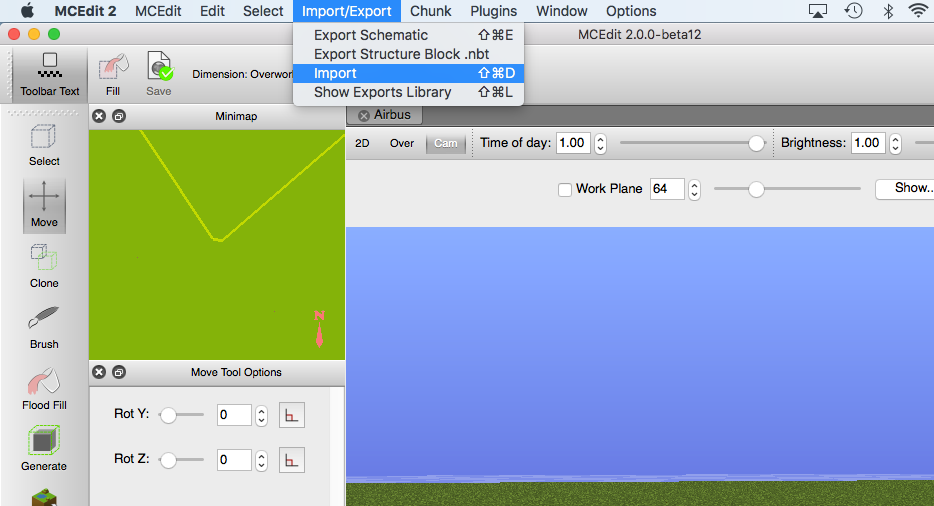Open the Chunk menu
This screenshot has width=934, height=506.
coord(431,11)
